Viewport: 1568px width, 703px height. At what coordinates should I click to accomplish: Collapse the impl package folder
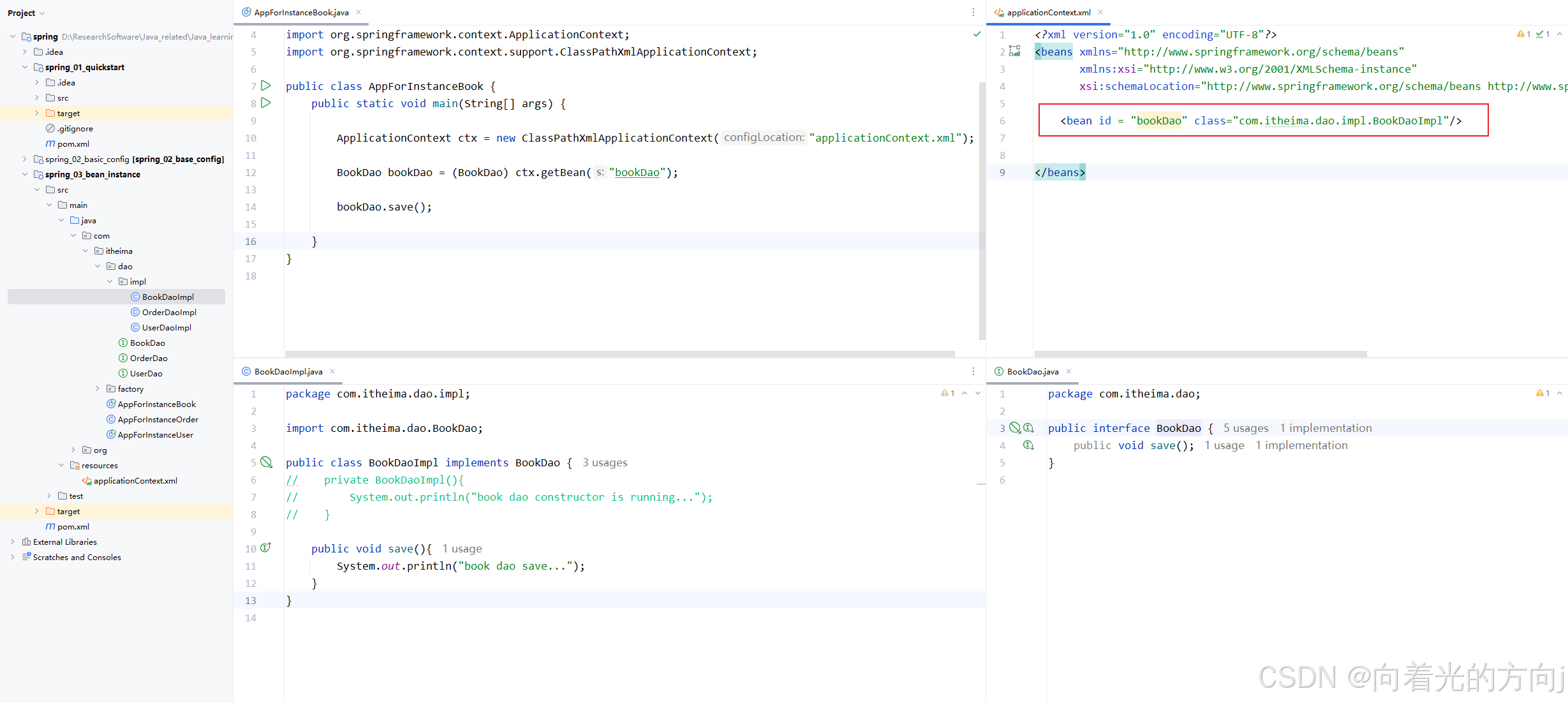tap(110, 281)
